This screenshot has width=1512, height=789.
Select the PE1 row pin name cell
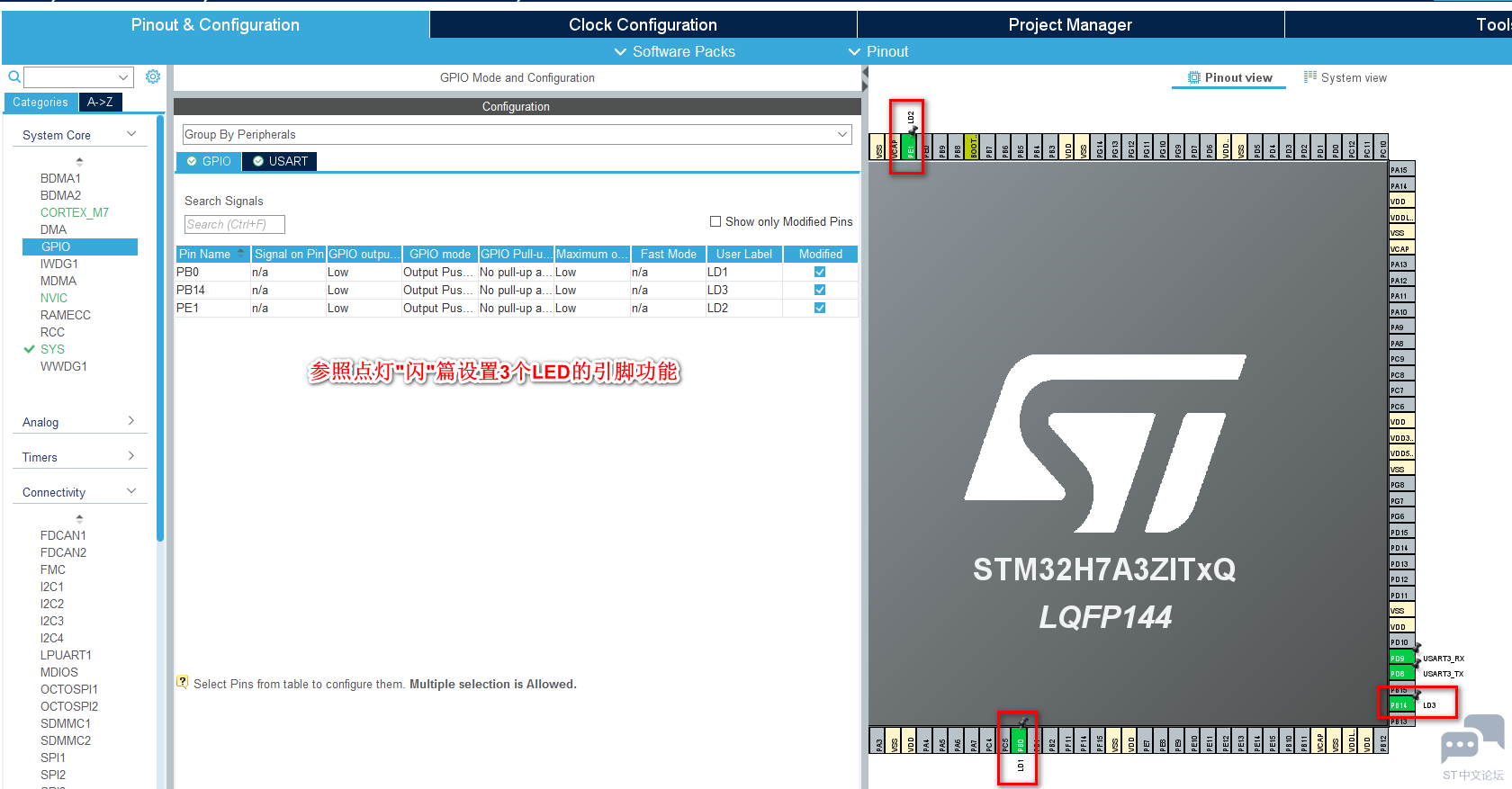pyautogui.click(x=212, y=308)
